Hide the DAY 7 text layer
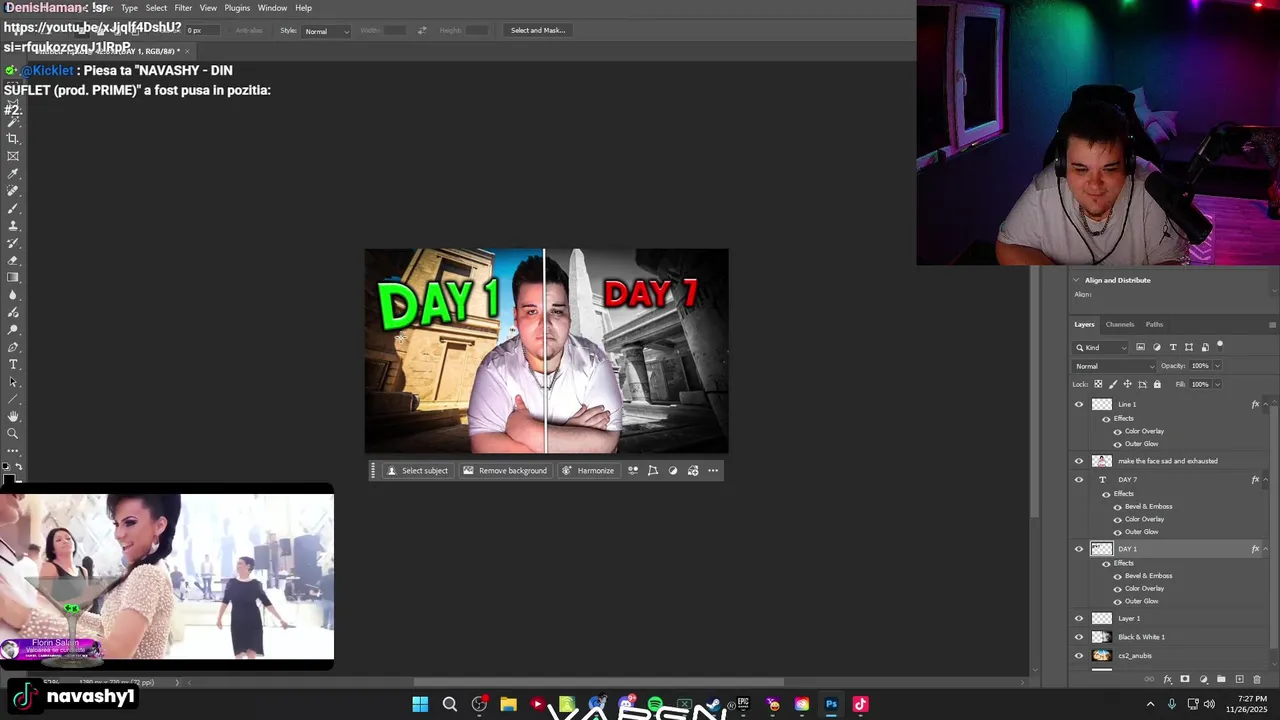The width and height of the screenshot is (1280, 720). click(1078, 480)
